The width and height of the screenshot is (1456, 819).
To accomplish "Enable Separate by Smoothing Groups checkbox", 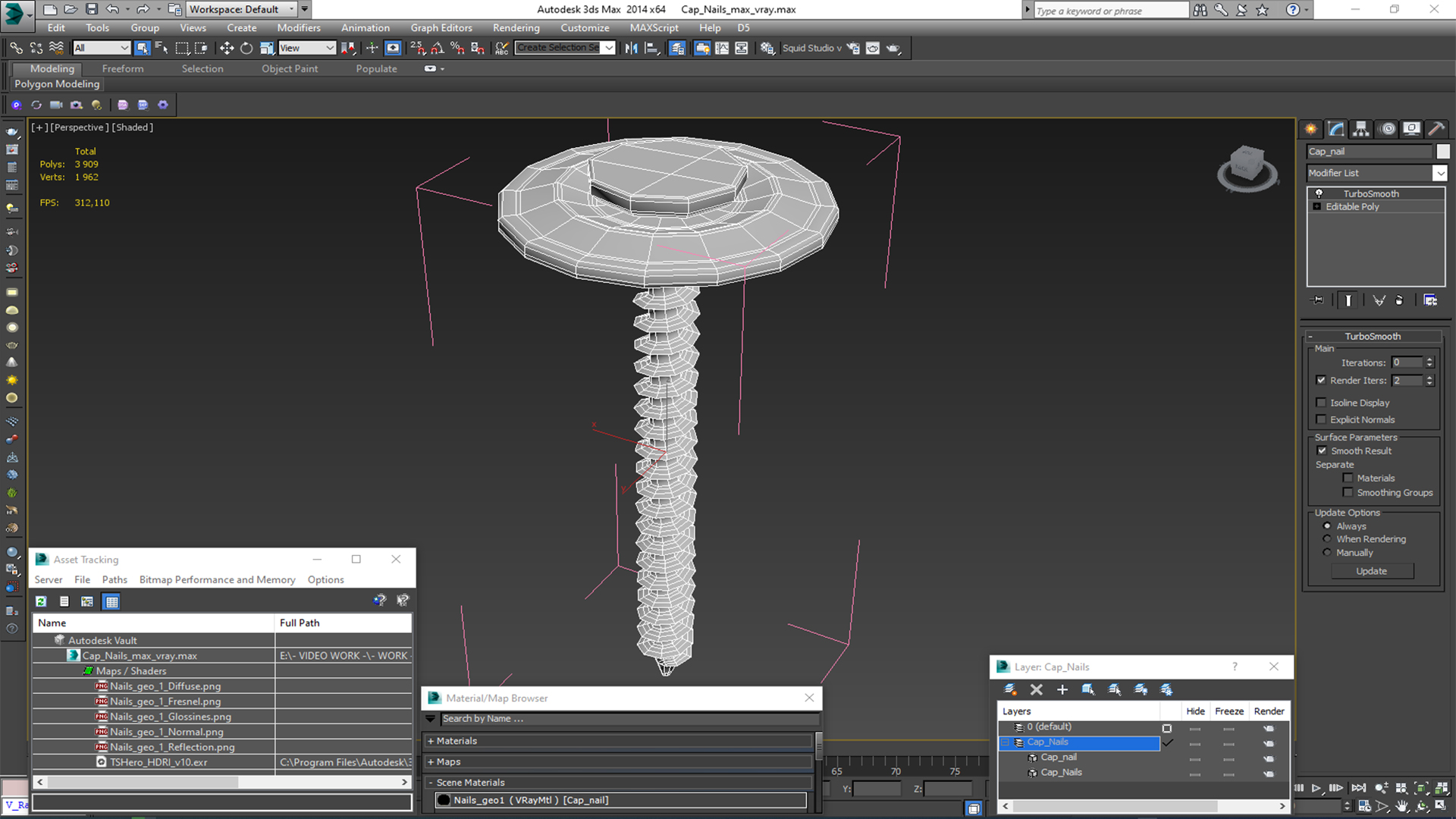I will [1348, 492].
